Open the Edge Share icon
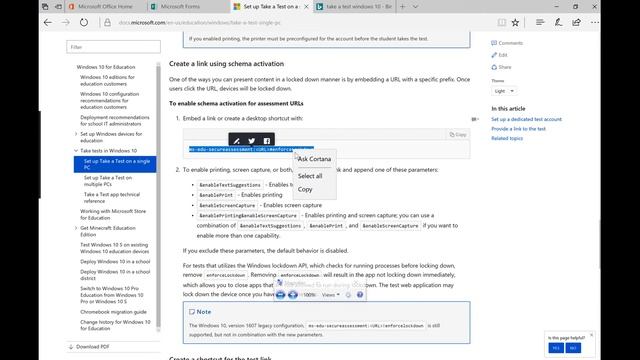 tap(576, 22)
